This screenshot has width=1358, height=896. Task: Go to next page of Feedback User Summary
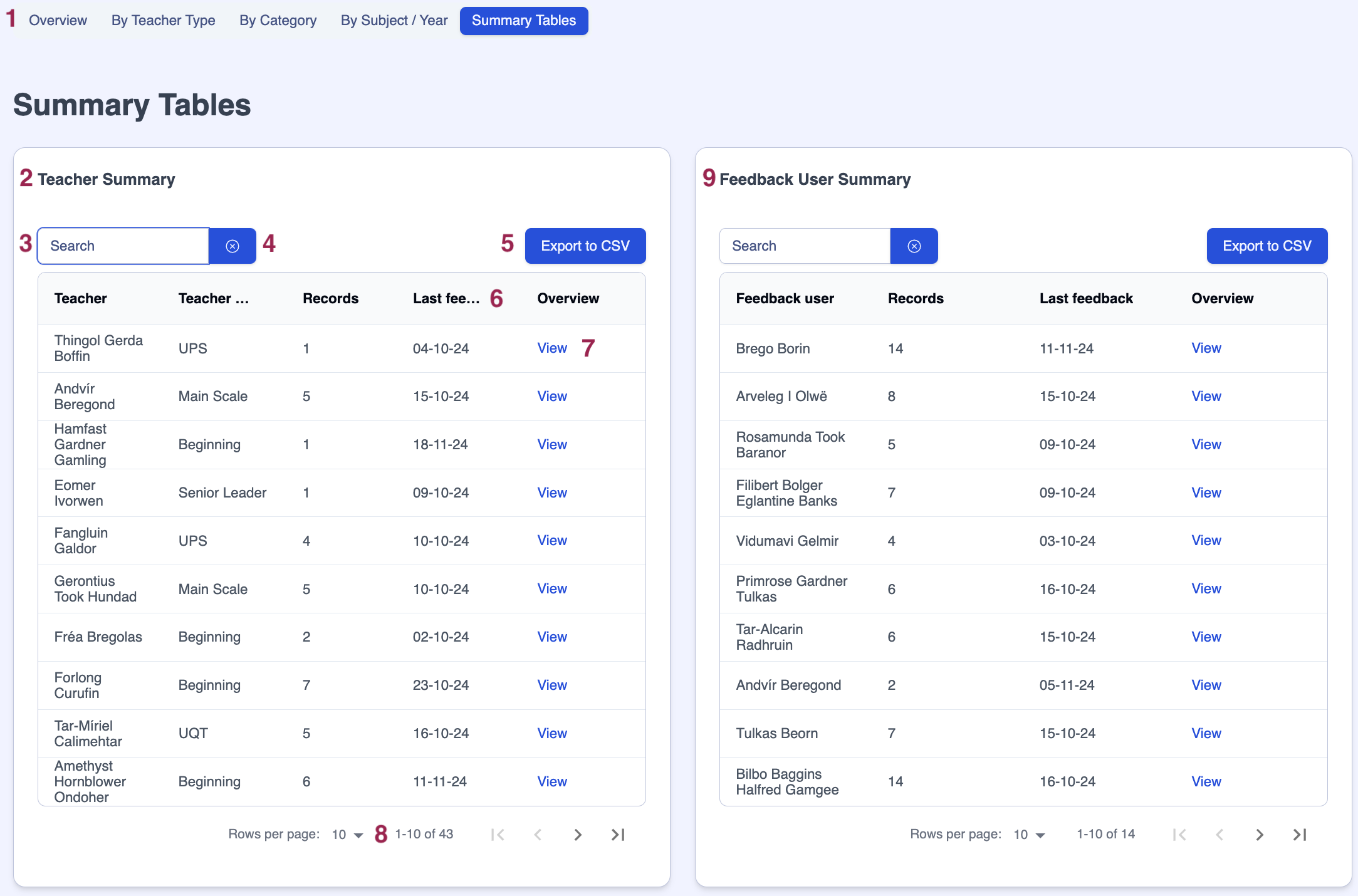(1260, 835)
